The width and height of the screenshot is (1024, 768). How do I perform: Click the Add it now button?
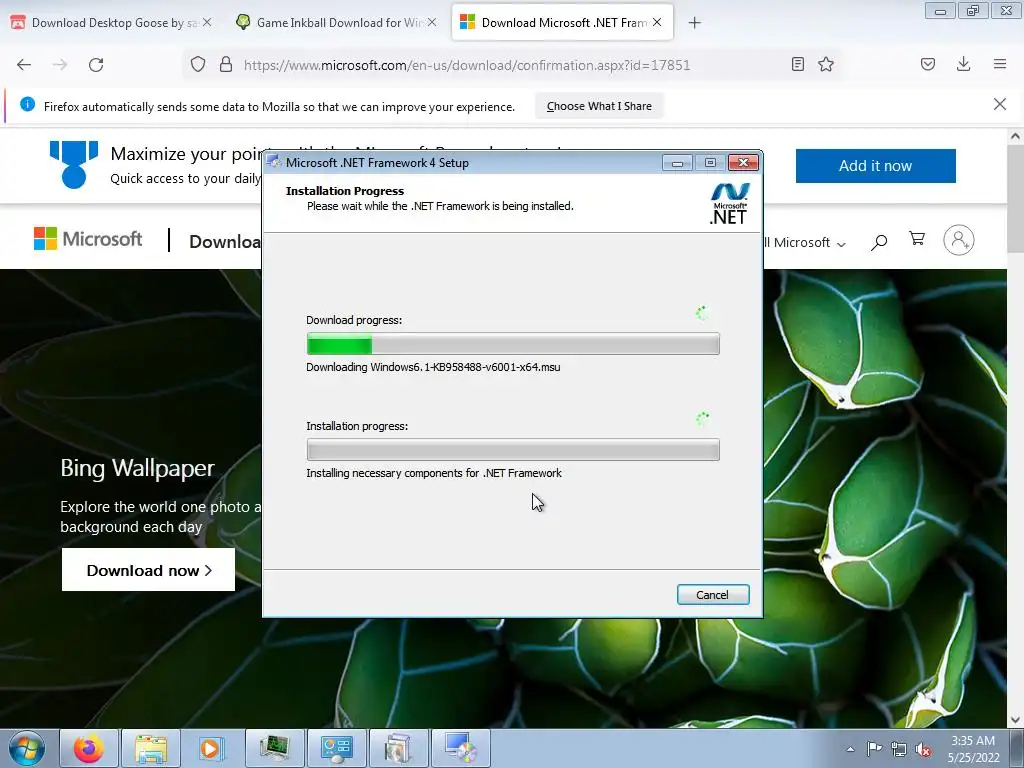tap(875, 166)
